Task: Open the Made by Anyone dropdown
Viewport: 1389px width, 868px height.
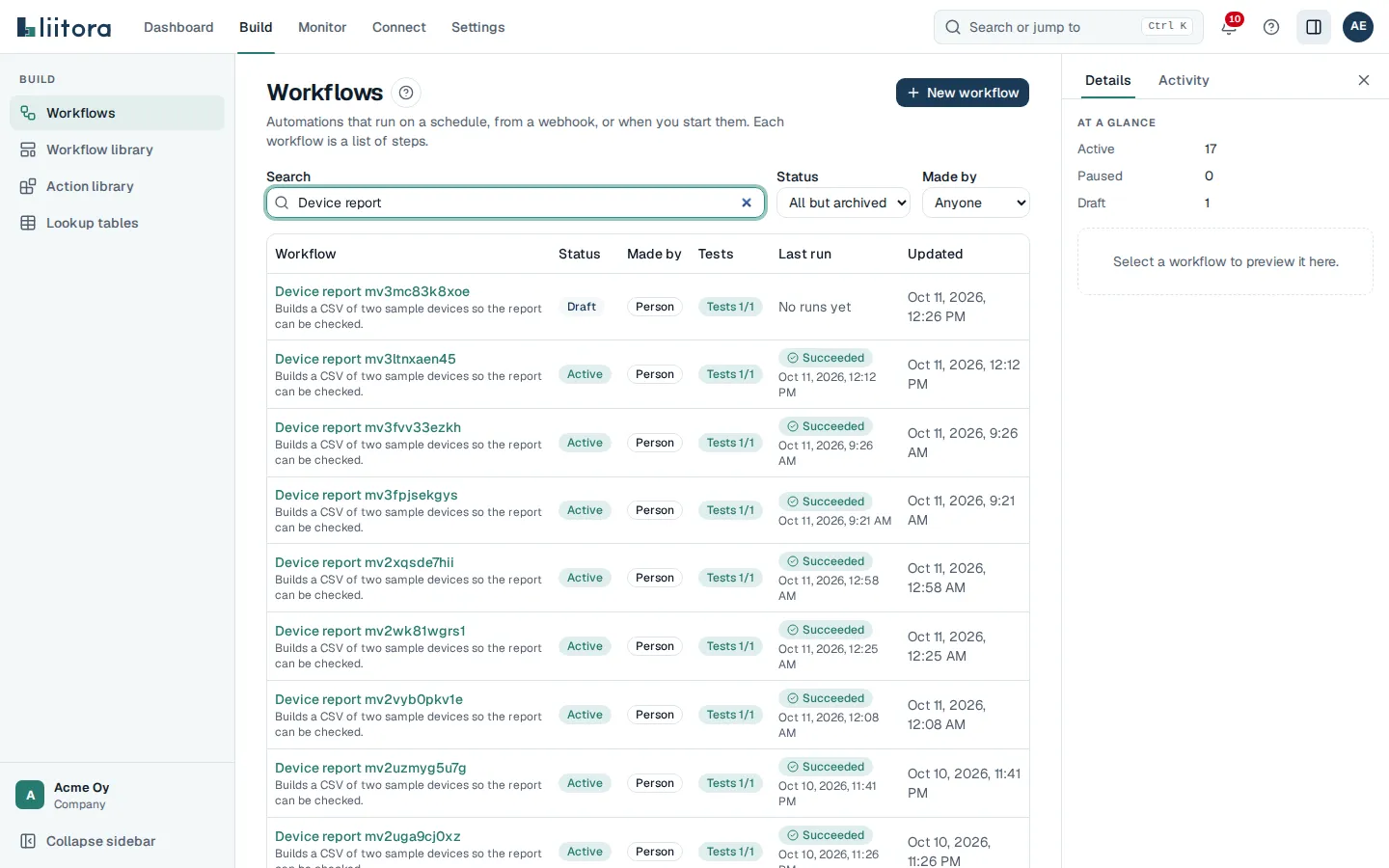Action: click(976, 203)
